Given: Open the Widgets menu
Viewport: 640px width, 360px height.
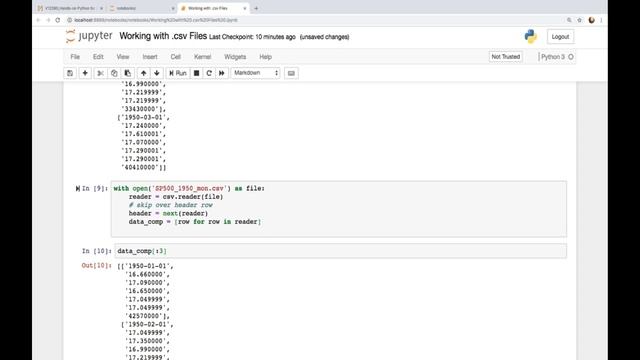Looking at the screenshot, I should pyautogui.click(x=235, y=57).
